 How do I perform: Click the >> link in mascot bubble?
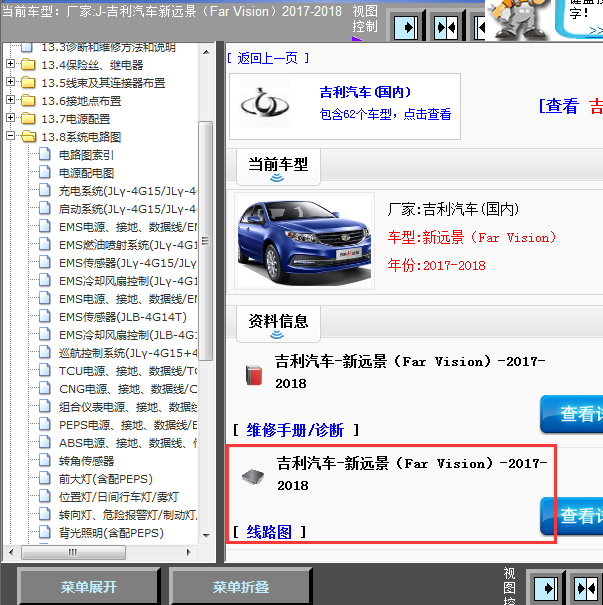tap(596, 30)
